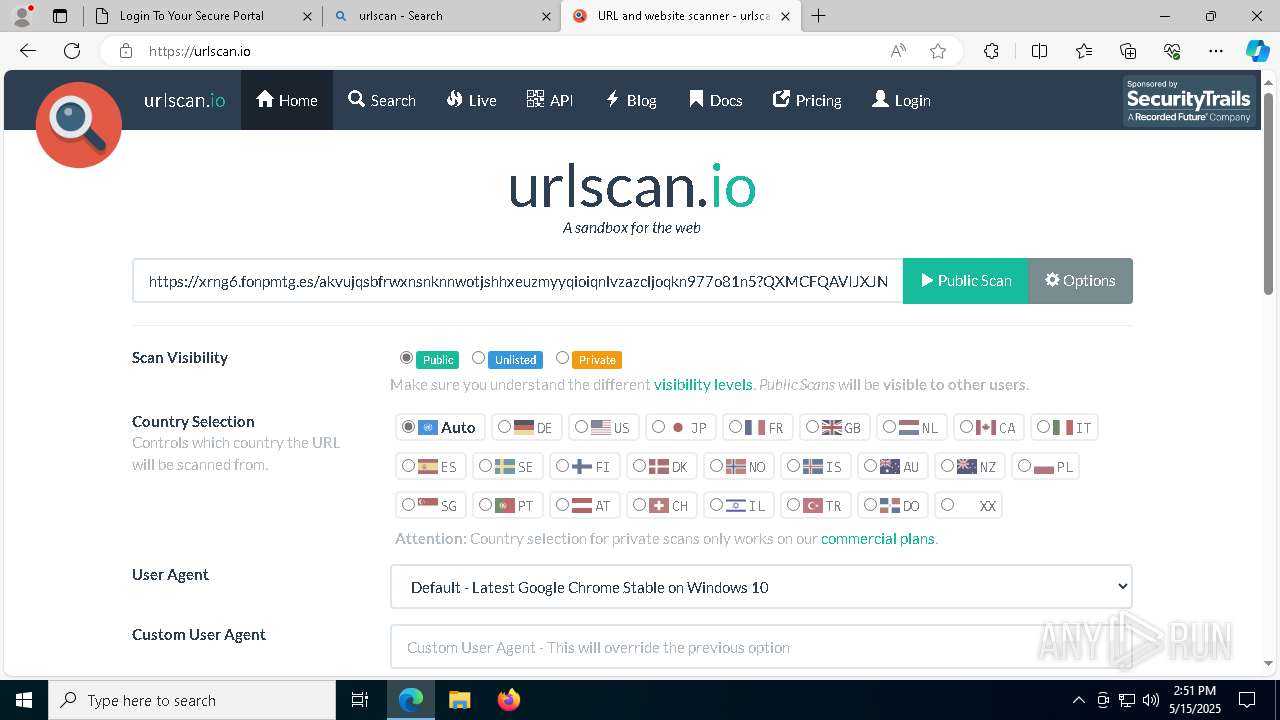Image resolution: width=1280 pixels, height=720 pixels.
Task: Open the User Agent dropdown
Action: click(x=761, y=587)
